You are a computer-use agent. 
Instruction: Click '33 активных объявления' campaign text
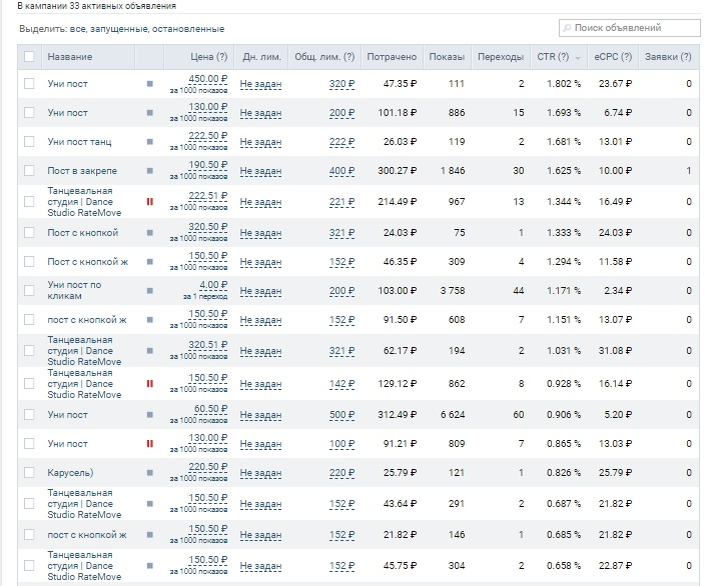(123, 6)
